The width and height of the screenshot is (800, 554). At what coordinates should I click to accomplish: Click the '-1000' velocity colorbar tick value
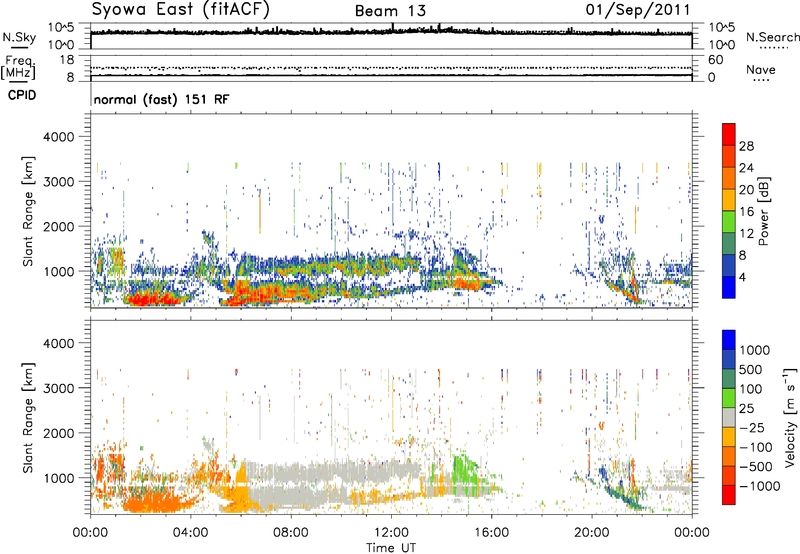coord(760,486)
